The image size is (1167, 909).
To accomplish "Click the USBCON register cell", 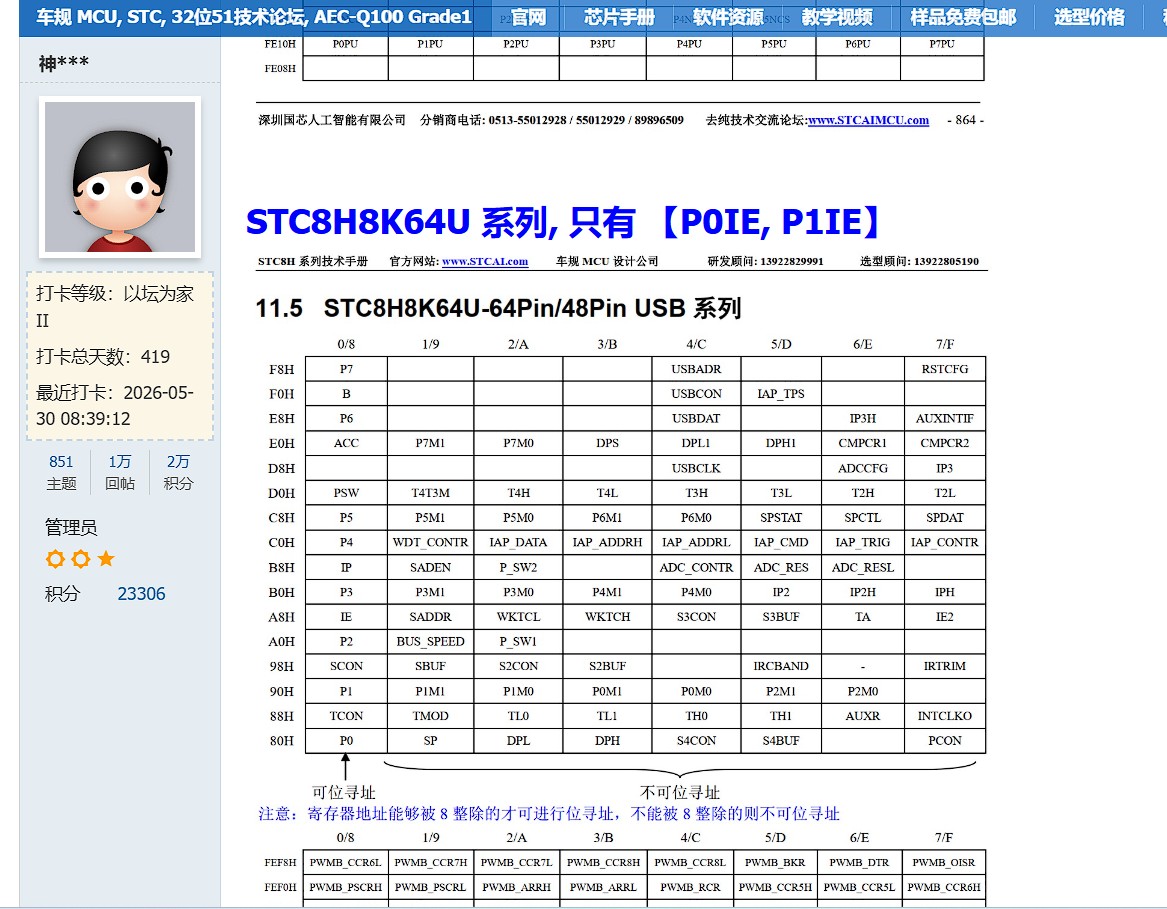I will (x=696, y=394).
